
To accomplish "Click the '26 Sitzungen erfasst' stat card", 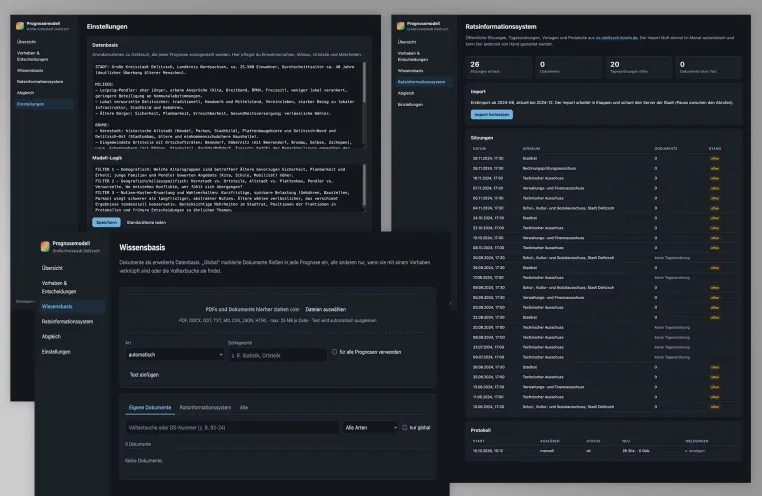I will [499, 67].
